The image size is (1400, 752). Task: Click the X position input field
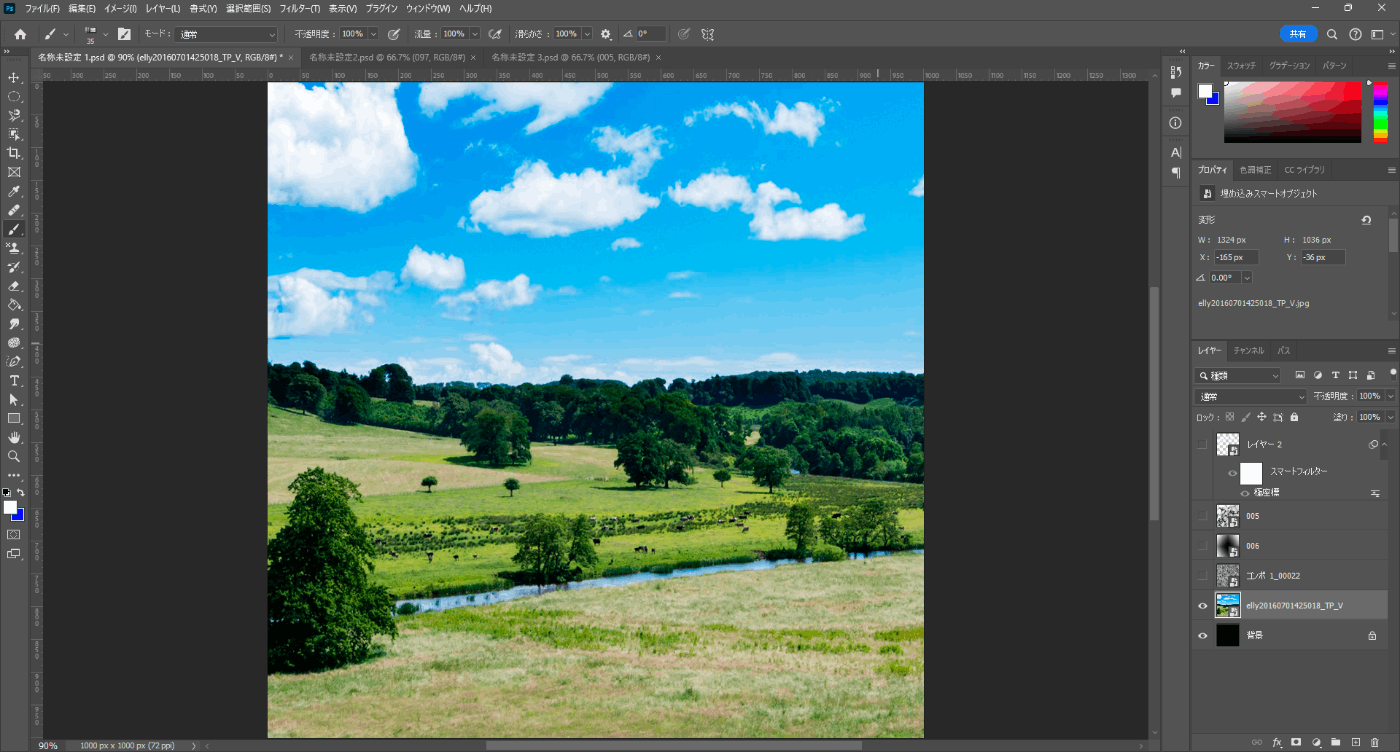point(1237,257)
